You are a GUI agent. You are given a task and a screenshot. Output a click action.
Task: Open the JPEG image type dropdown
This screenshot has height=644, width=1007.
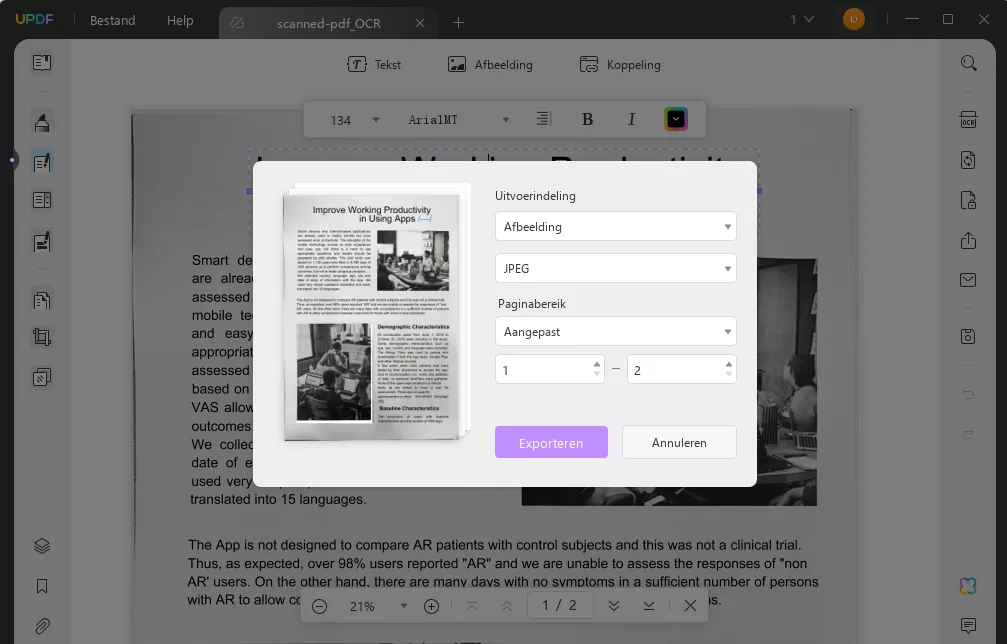tap(615, 268)
